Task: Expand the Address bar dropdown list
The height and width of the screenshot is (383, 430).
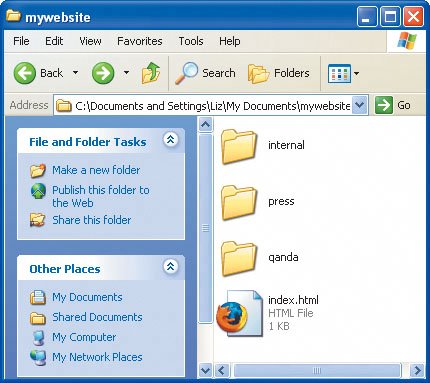Action: pos(359,105)
